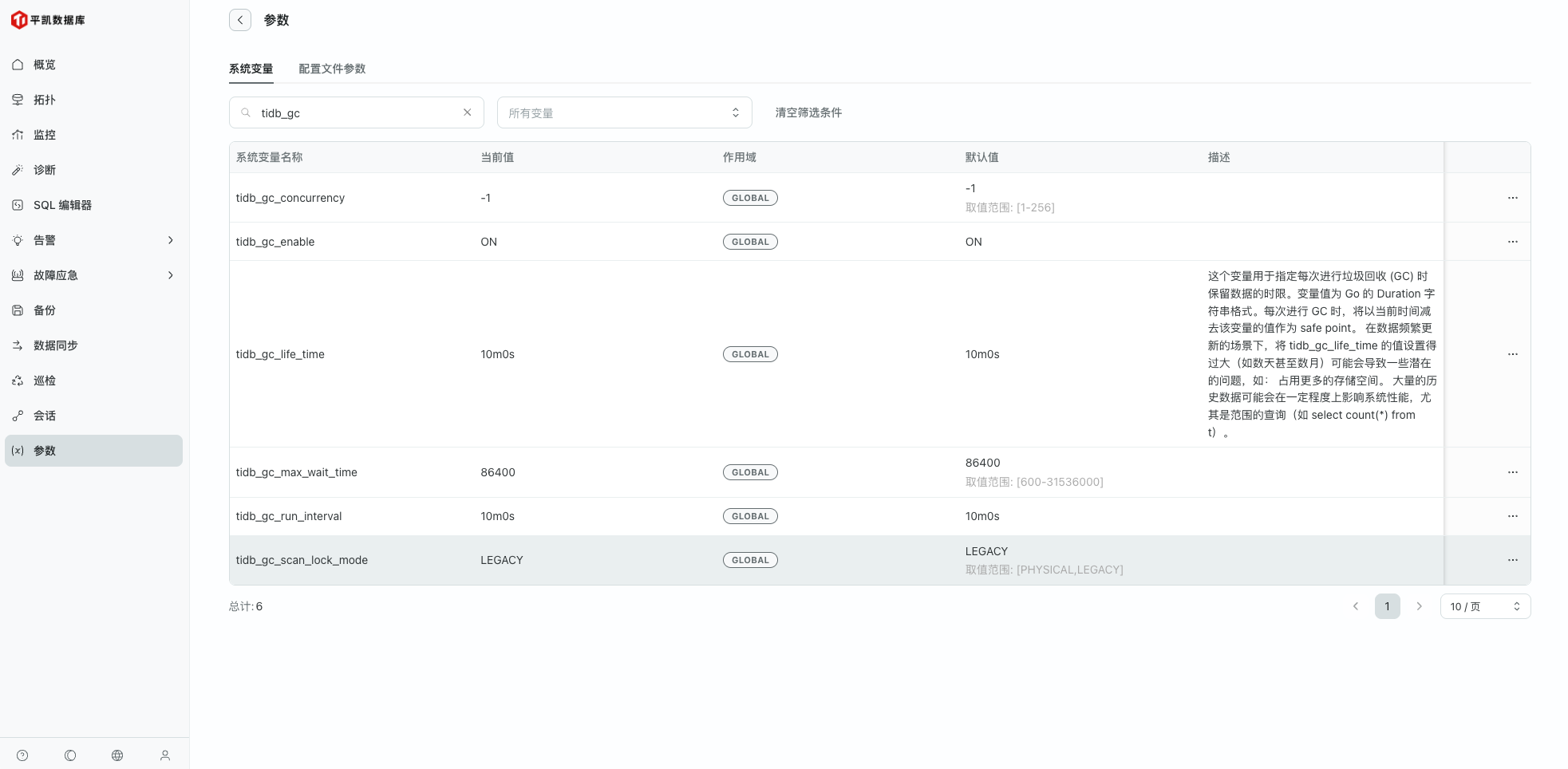Click 清空筛选条件 to reset filters
This screenshot has height=769, width=1568.
point(808,112)
